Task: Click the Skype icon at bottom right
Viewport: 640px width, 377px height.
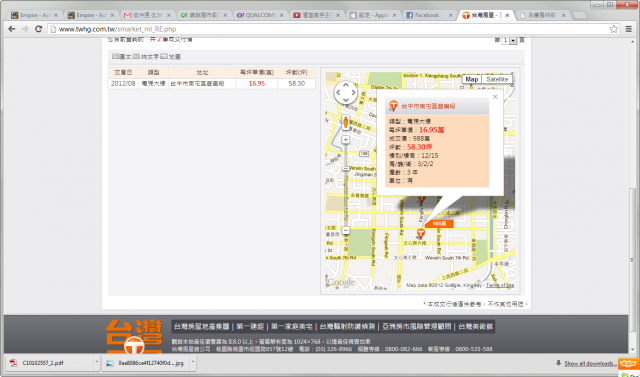Action: pos(628,363)
